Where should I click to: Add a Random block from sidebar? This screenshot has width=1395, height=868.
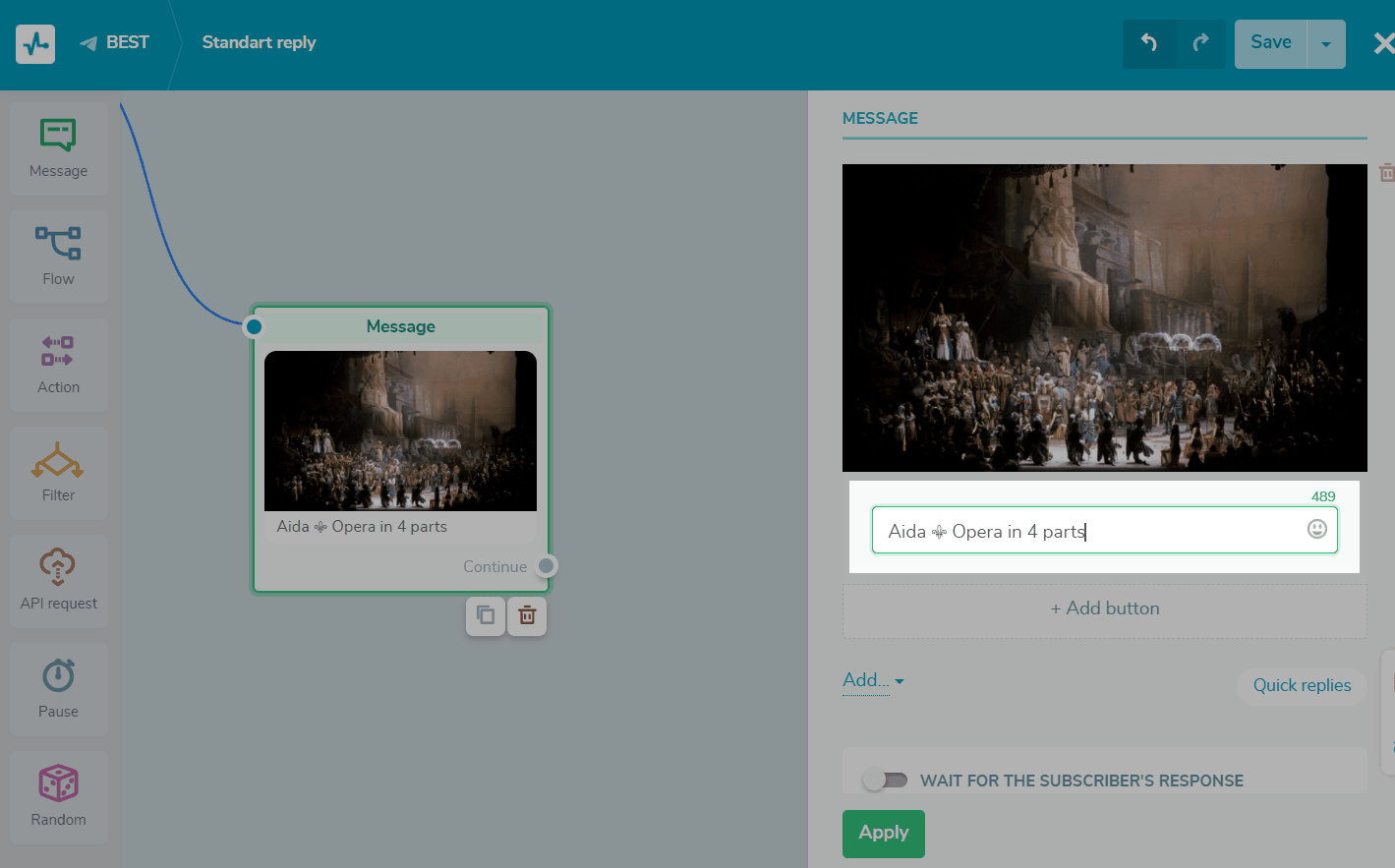(x=59, y=797)
